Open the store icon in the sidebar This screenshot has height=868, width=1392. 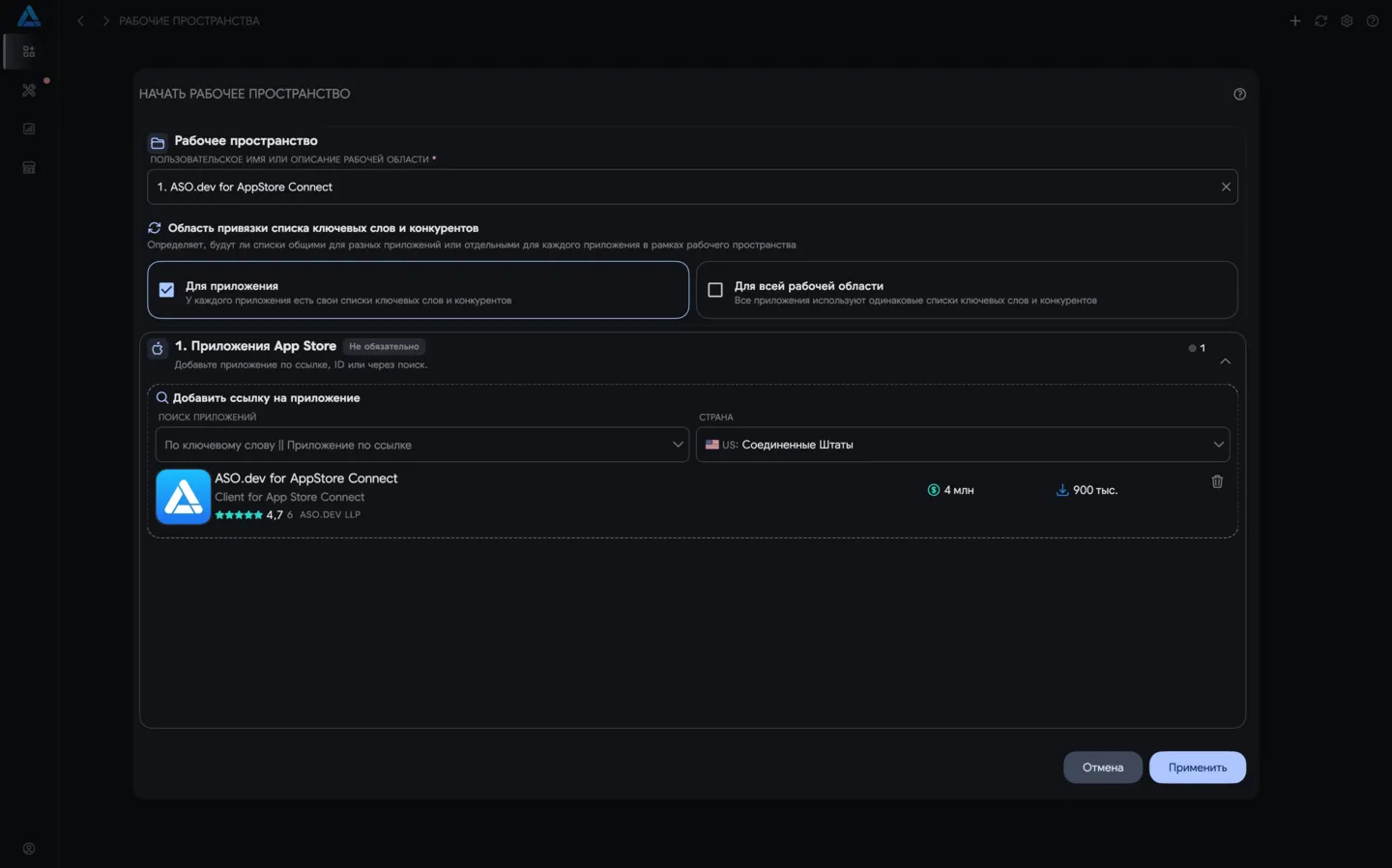29,167
